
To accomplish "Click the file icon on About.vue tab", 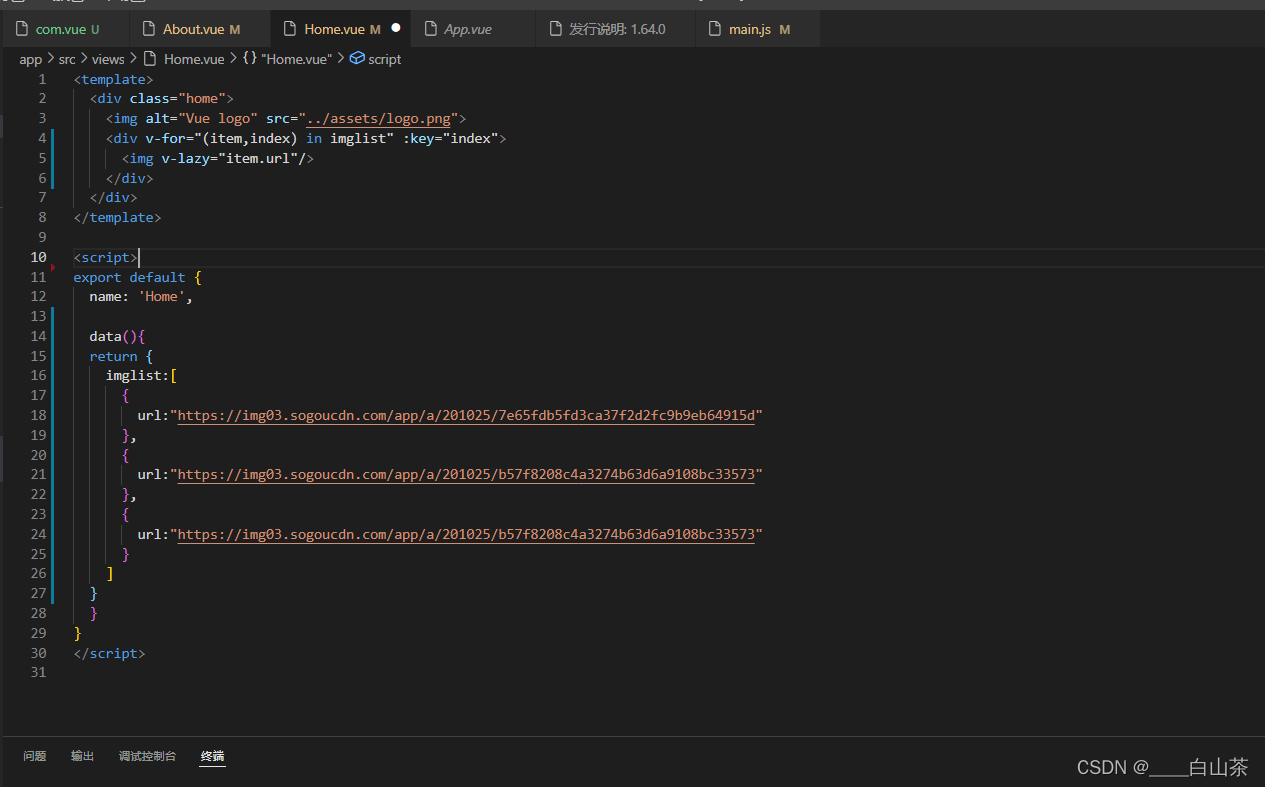I will (x=149, y=29).
